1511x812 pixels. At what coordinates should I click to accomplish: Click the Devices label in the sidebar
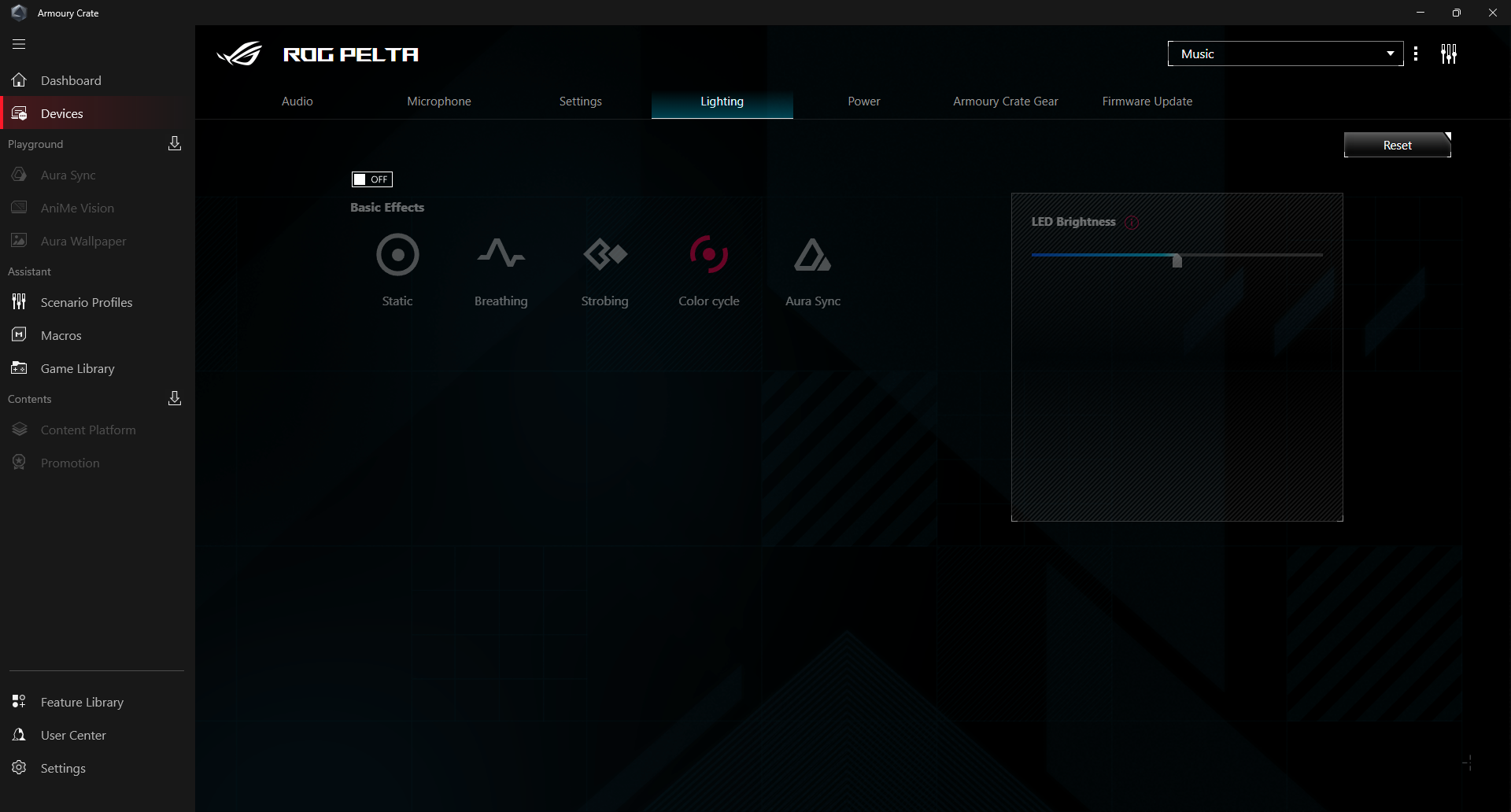(62, 113)
